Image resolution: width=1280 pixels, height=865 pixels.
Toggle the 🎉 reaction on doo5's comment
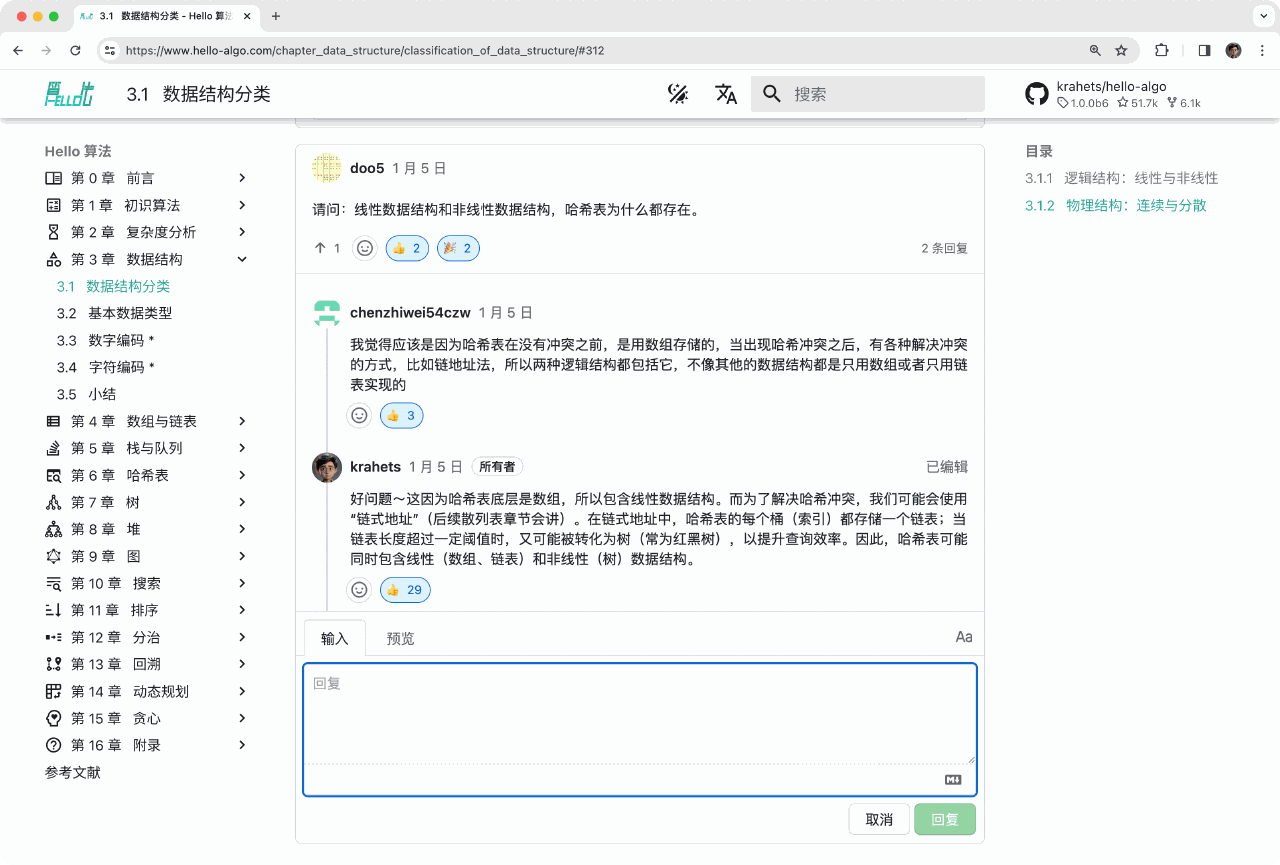(x=458, y=248)
